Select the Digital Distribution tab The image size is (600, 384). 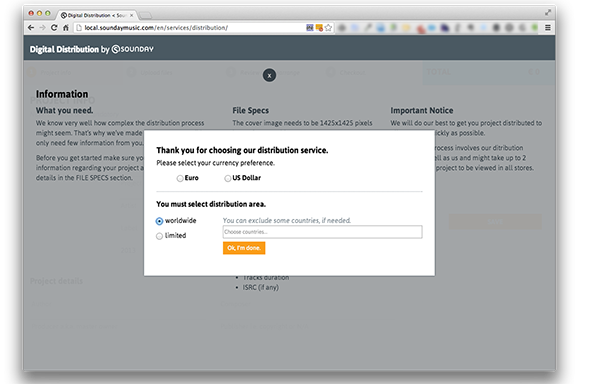click(97, 15)
